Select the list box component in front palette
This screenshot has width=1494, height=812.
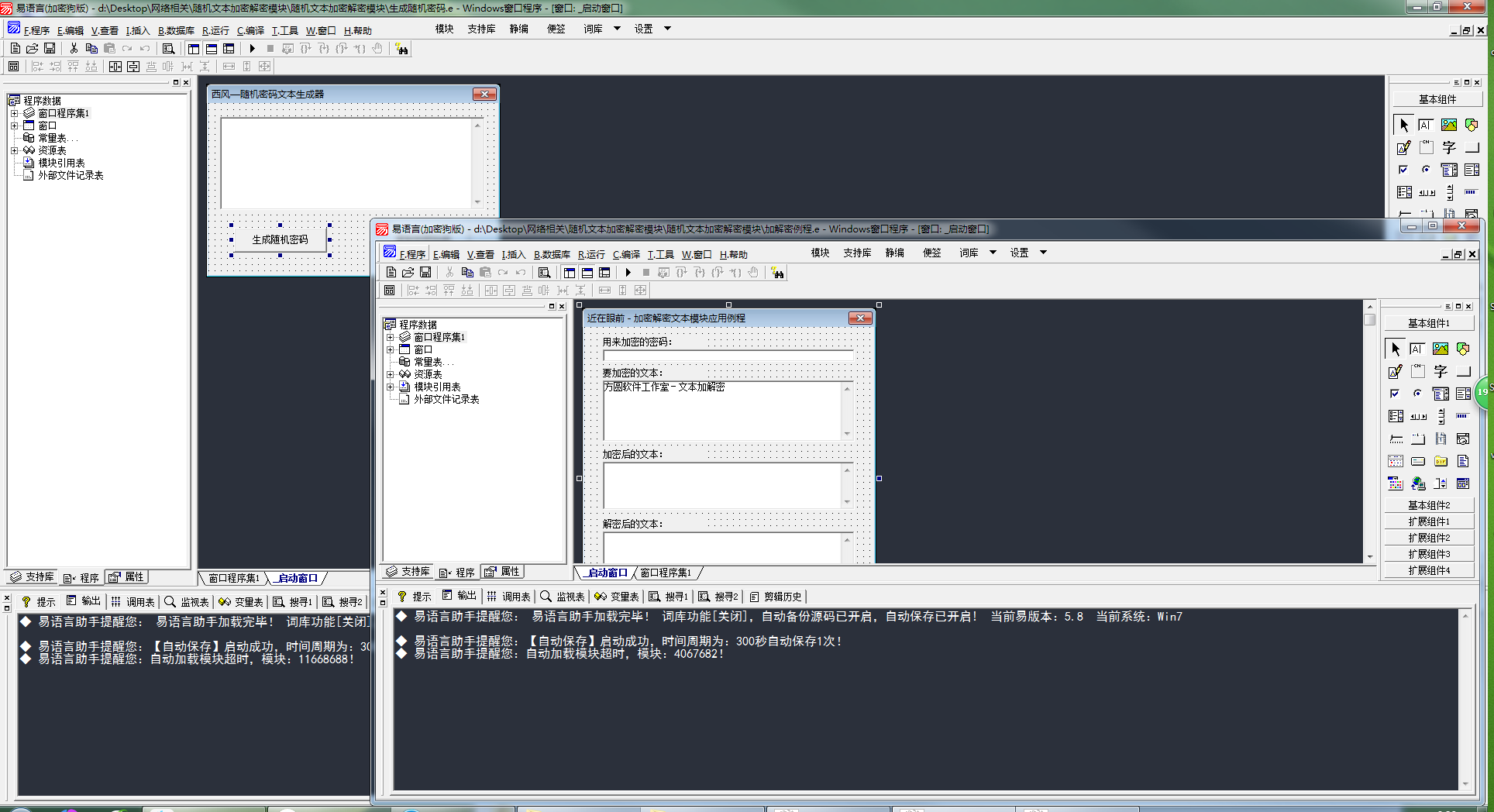click(1463, 394)
